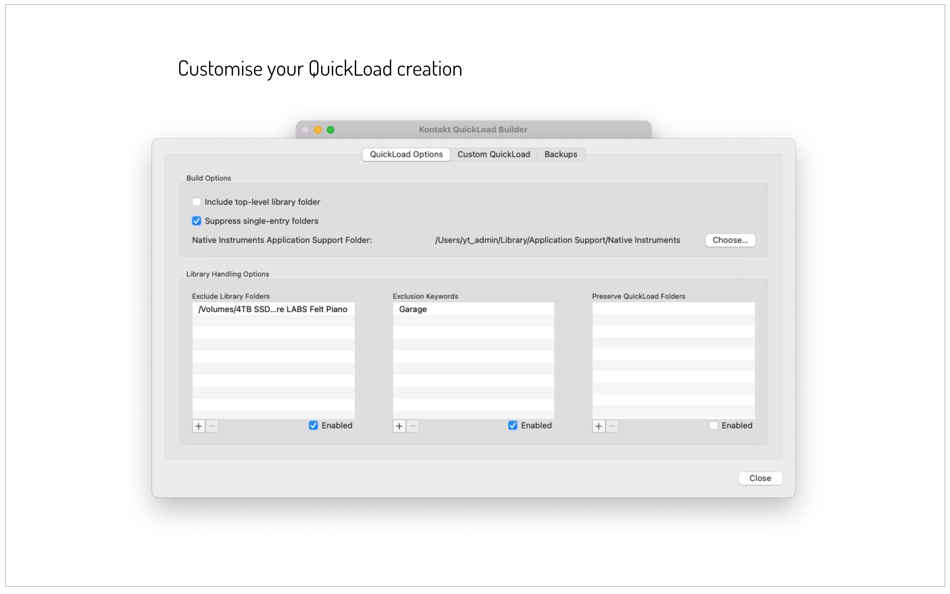This screenshot has width=950, height=594.
Task: Add an exclusion keyword with plus
Action: pyautogui.click(x=399, y=426)
